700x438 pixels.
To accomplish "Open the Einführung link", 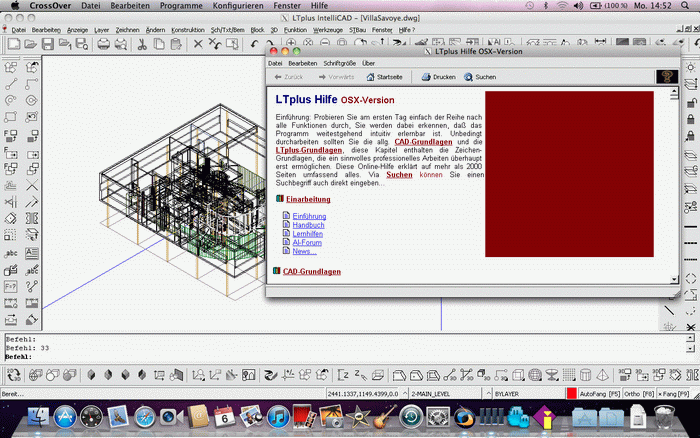I will (309, 216).
